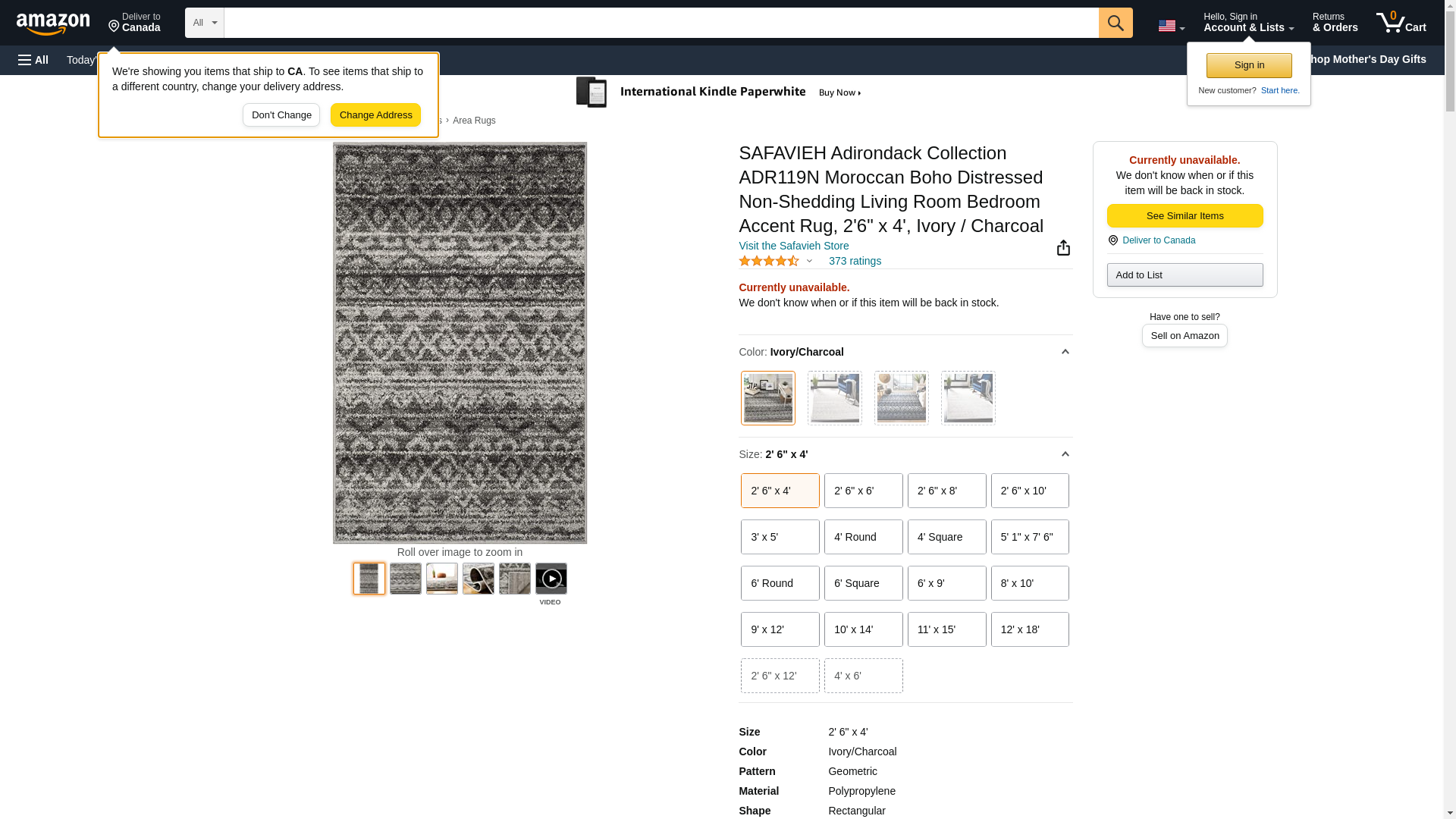Image resolution: width=1456 pixels, height=819 pixels.
Task: Pick the 4' Round size option
Action: [863, 537]
